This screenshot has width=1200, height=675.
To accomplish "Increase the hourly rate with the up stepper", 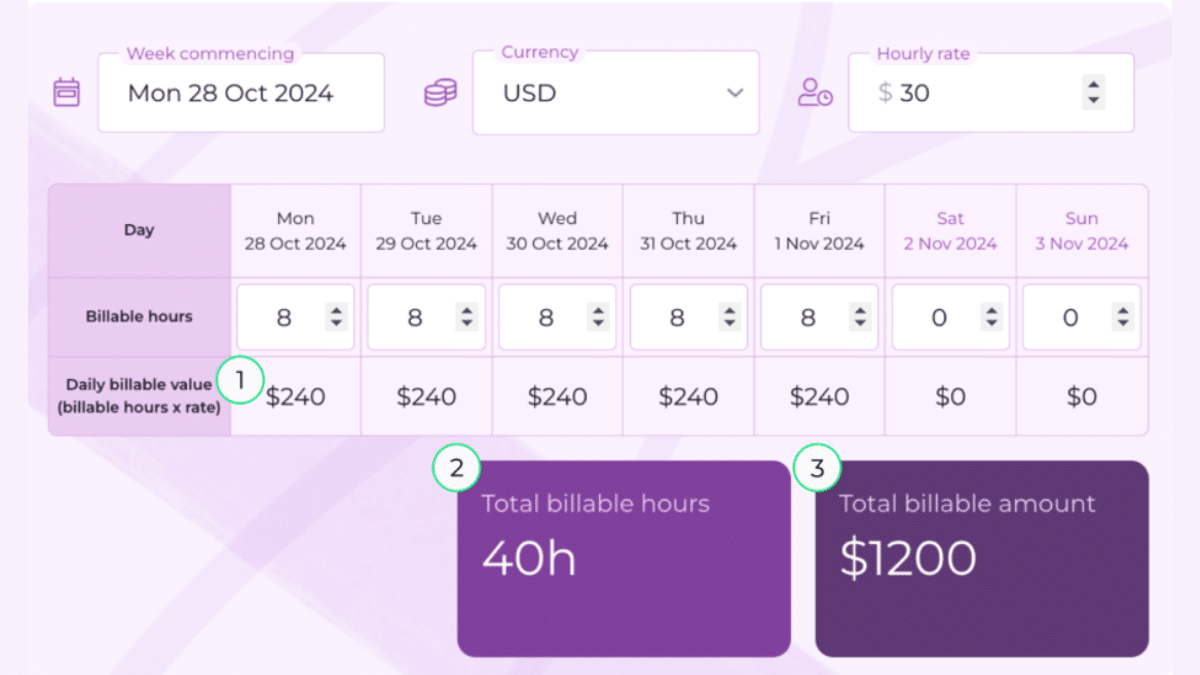I will [x=1092, y=86].
